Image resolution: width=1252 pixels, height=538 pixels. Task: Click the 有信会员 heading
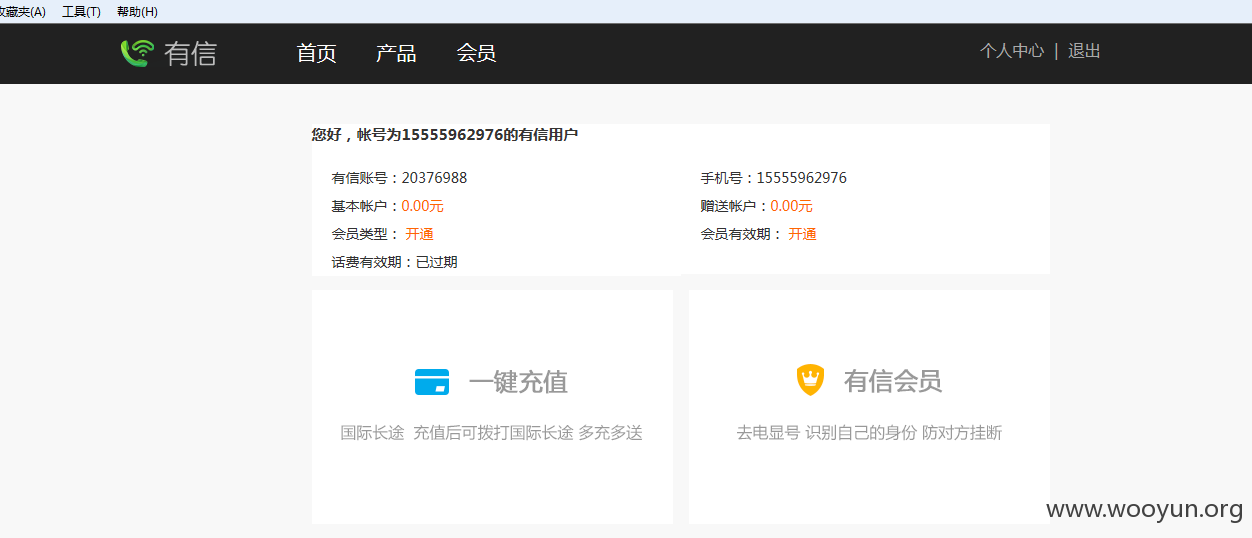[x=893, y=381]
